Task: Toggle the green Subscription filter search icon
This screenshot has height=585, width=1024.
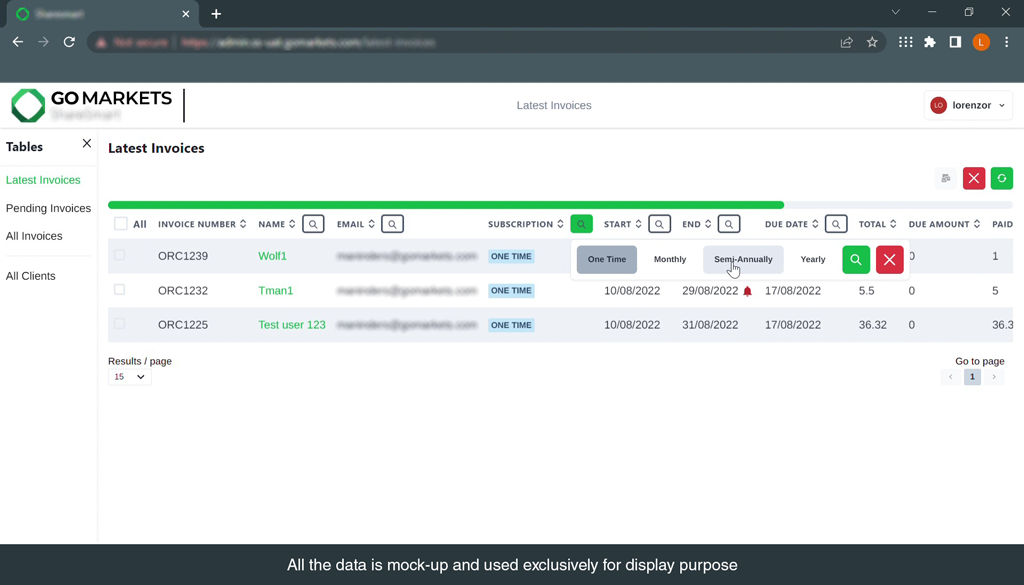Action: (x=581, y=224)
